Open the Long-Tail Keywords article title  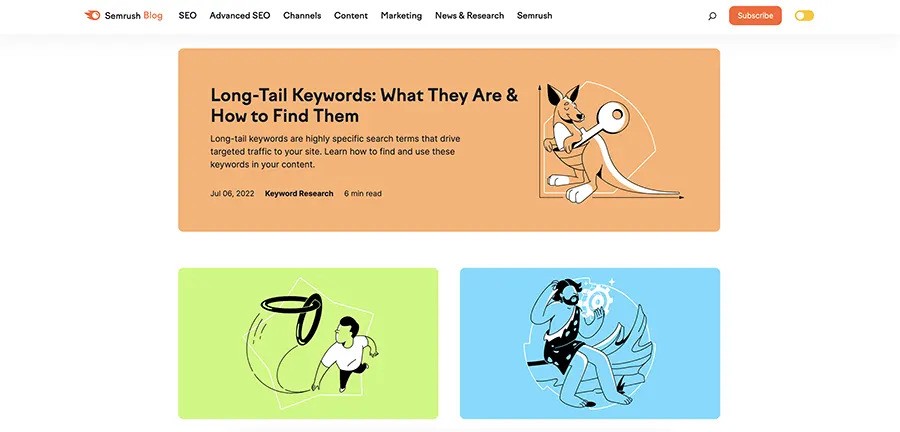[x=364, y=105]
